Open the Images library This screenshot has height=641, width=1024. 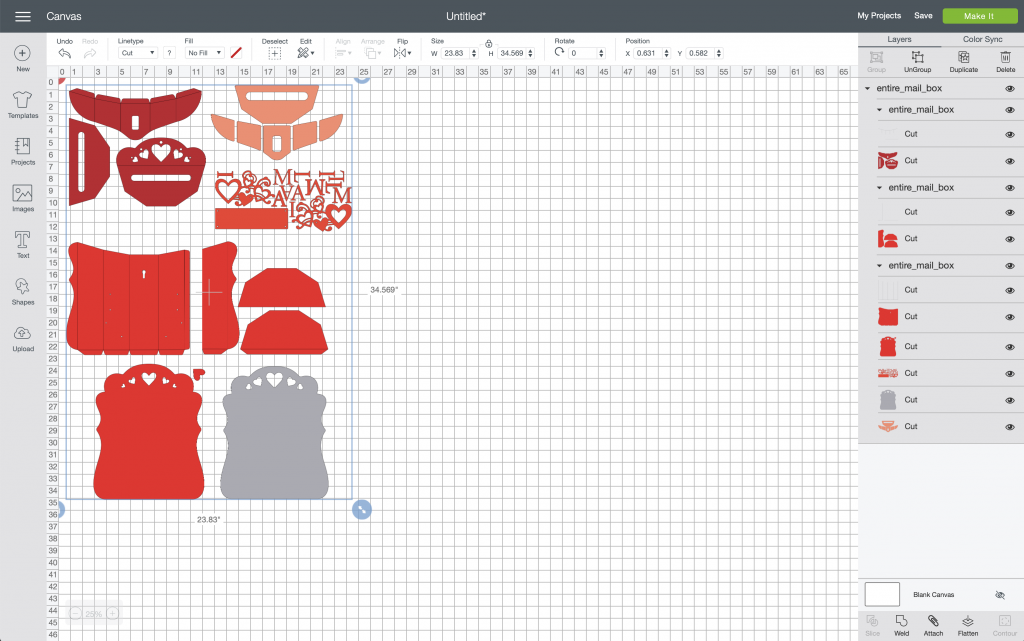tap(22, 194)
